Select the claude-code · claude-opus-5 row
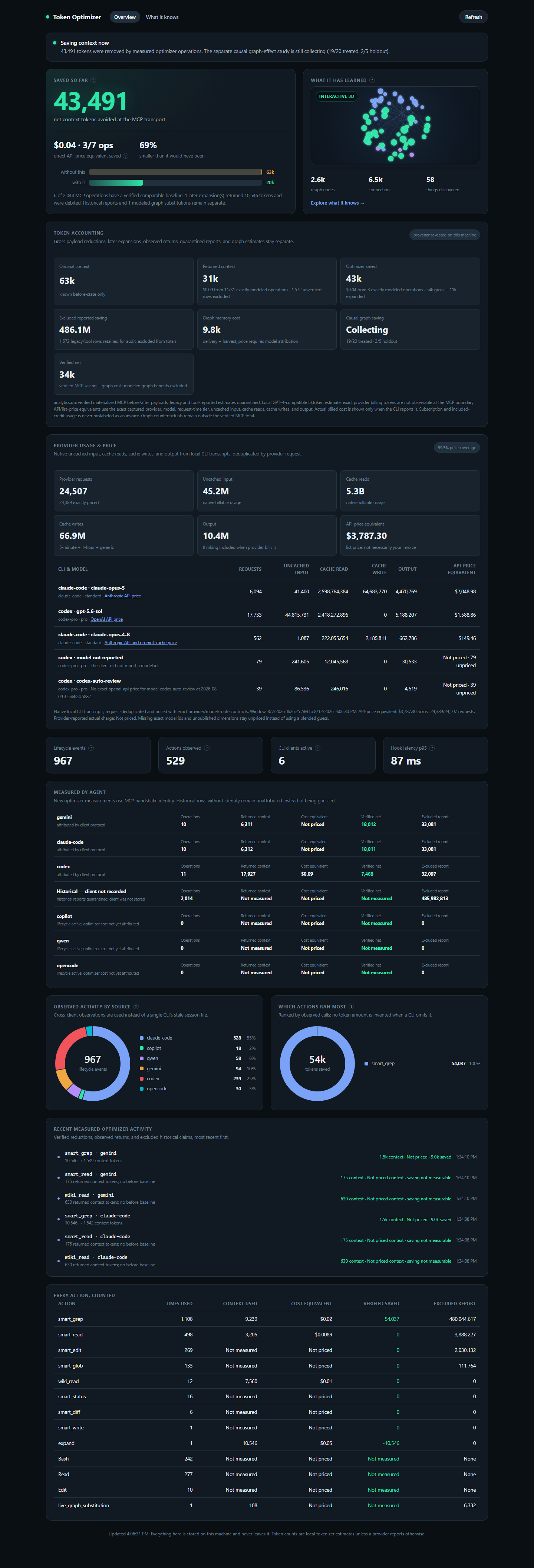The height and width of the screenshot is (1568, 534). tap(267, 591)
